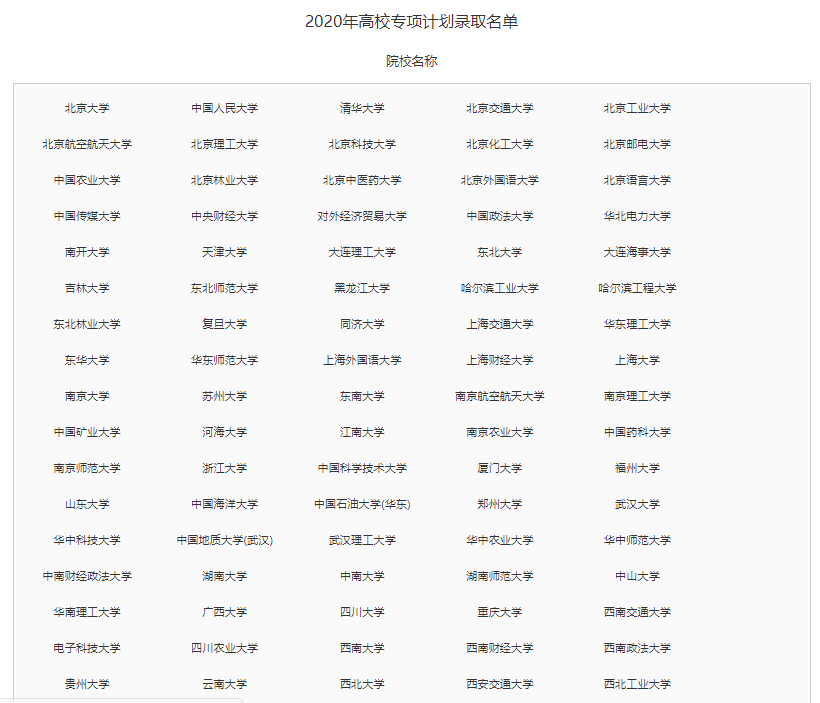Select 武汉大学
The width and height of the screenshot is (820, 703).
click(x=637, y=504)
